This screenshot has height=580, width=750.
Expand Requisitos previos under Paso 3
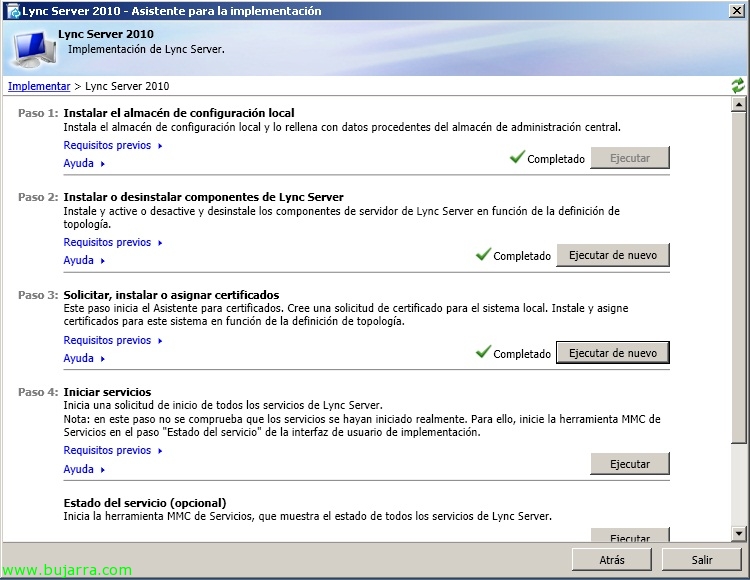[112, 340]
